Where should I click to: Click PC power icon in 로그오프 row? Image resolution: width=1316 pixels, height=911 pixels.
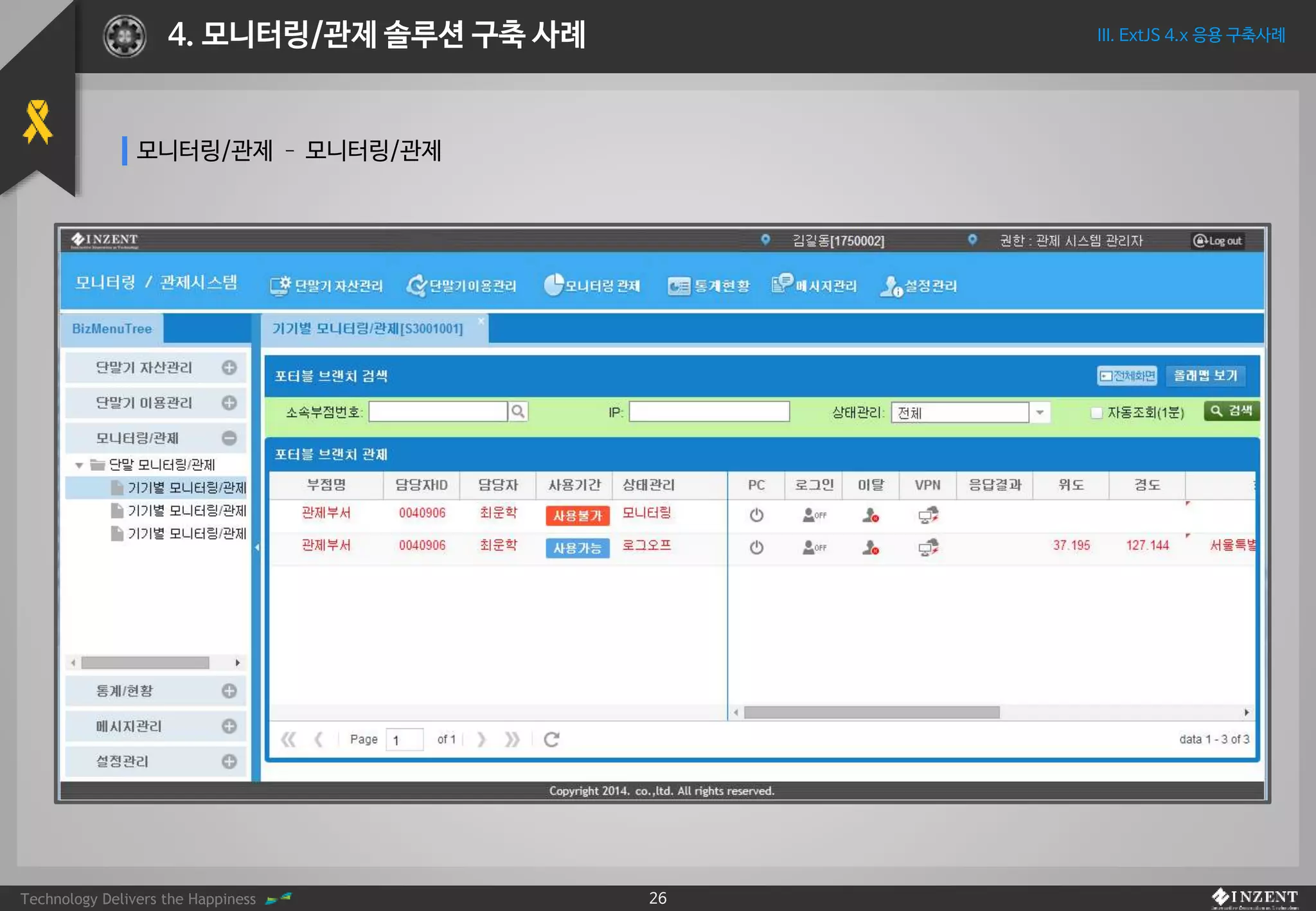coord(756,547)
